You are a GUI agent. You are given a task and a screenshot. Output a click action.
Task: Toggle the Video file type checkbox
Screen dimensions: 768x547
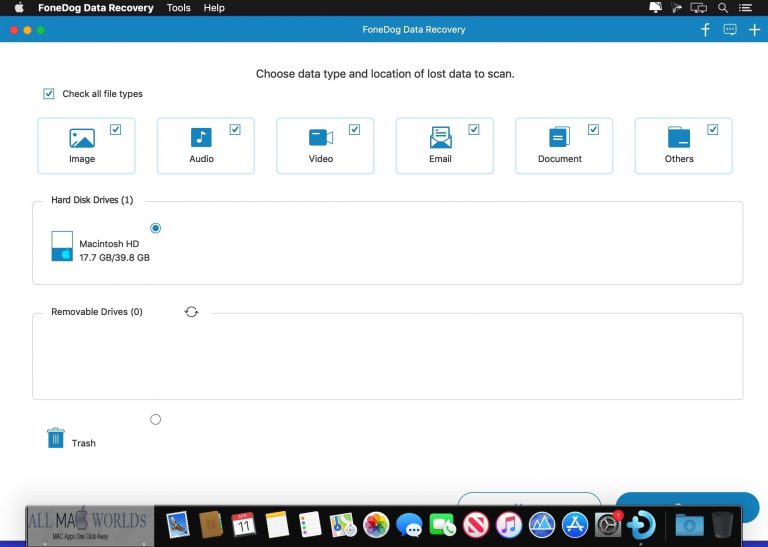[x=354, y=129]
